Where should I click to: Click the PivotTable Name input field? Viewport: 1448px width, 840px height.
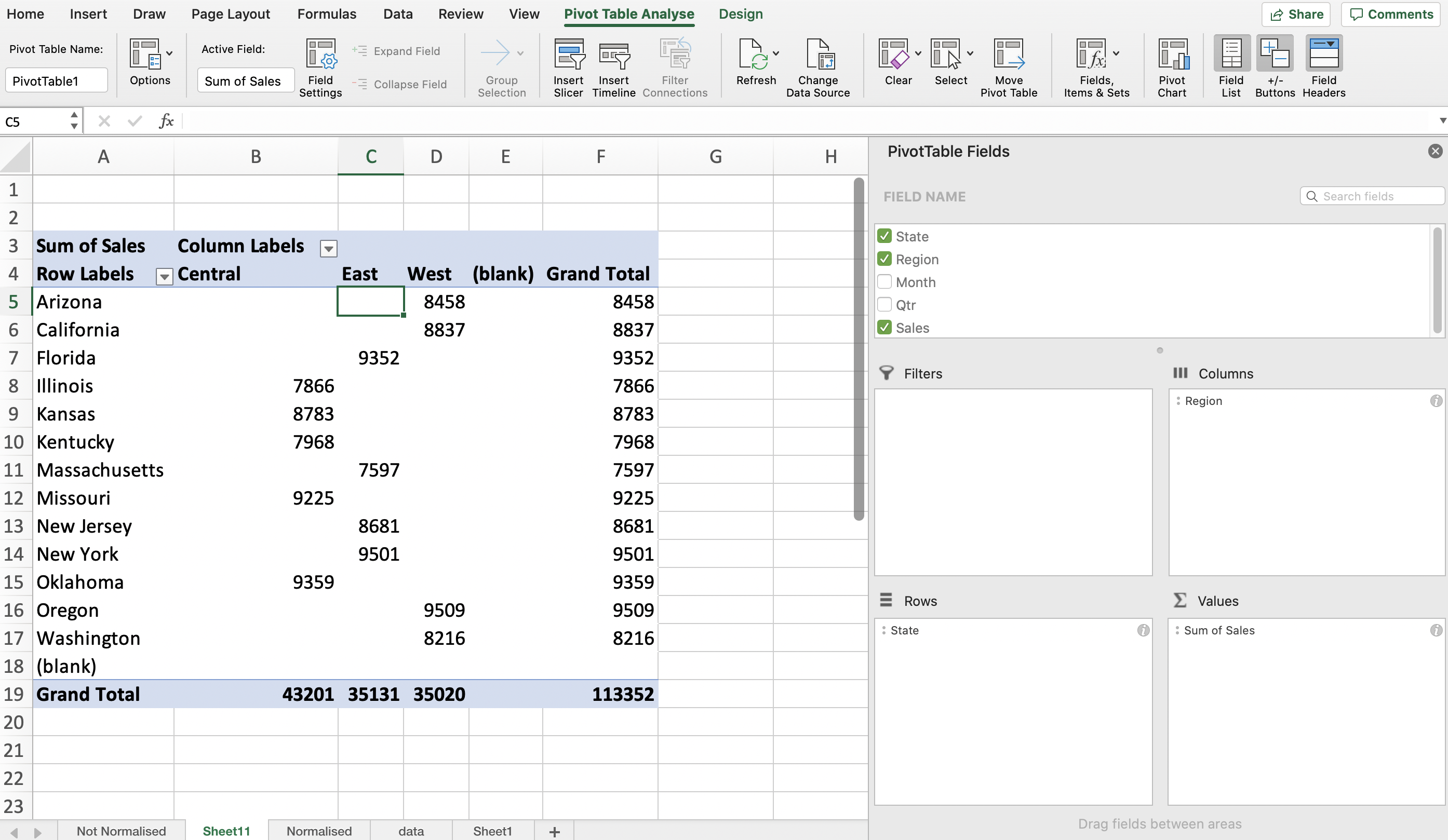click(56, 80)
